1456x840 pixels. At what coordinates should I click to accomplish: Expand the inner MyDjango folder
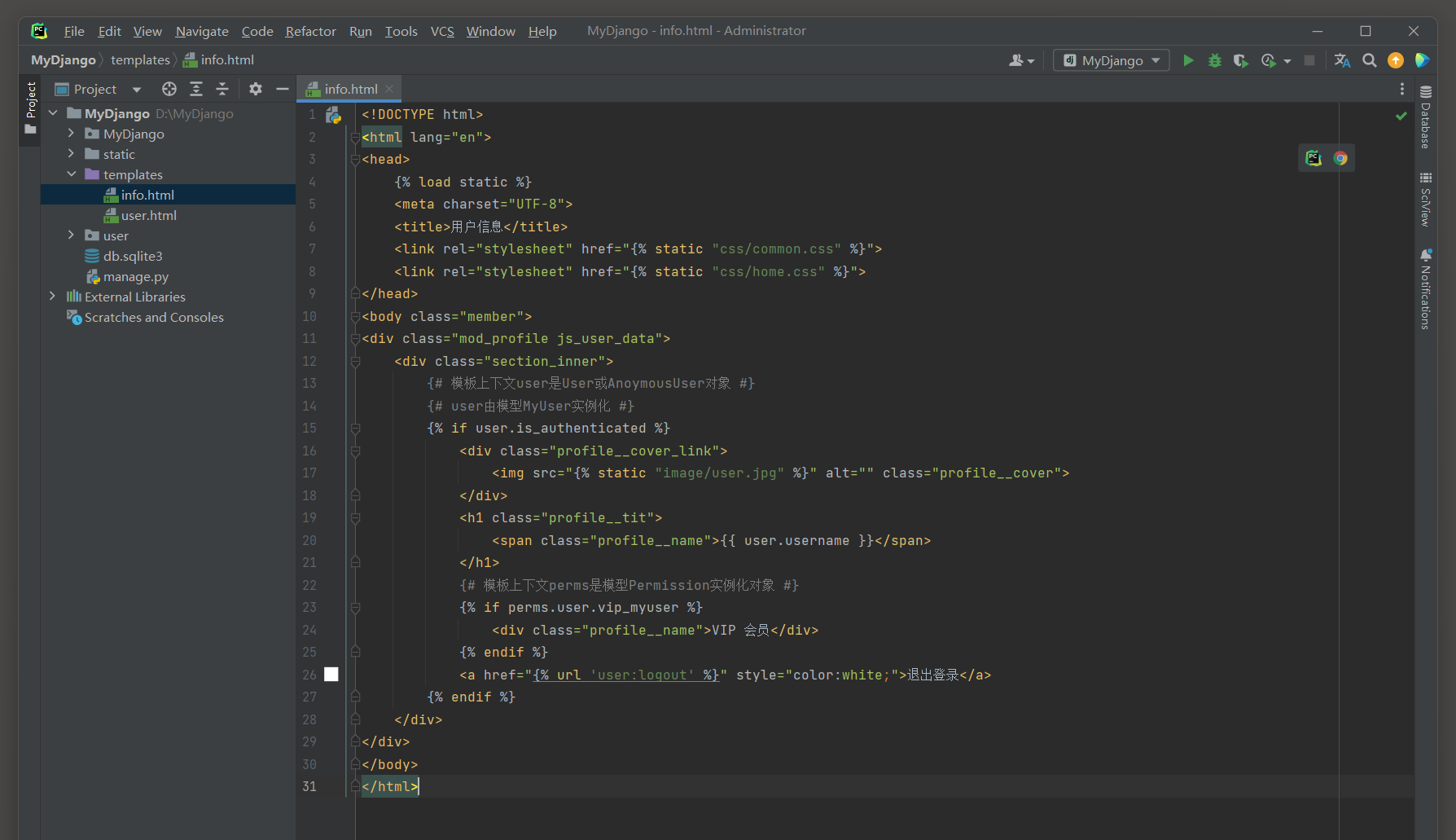(71, 134)
